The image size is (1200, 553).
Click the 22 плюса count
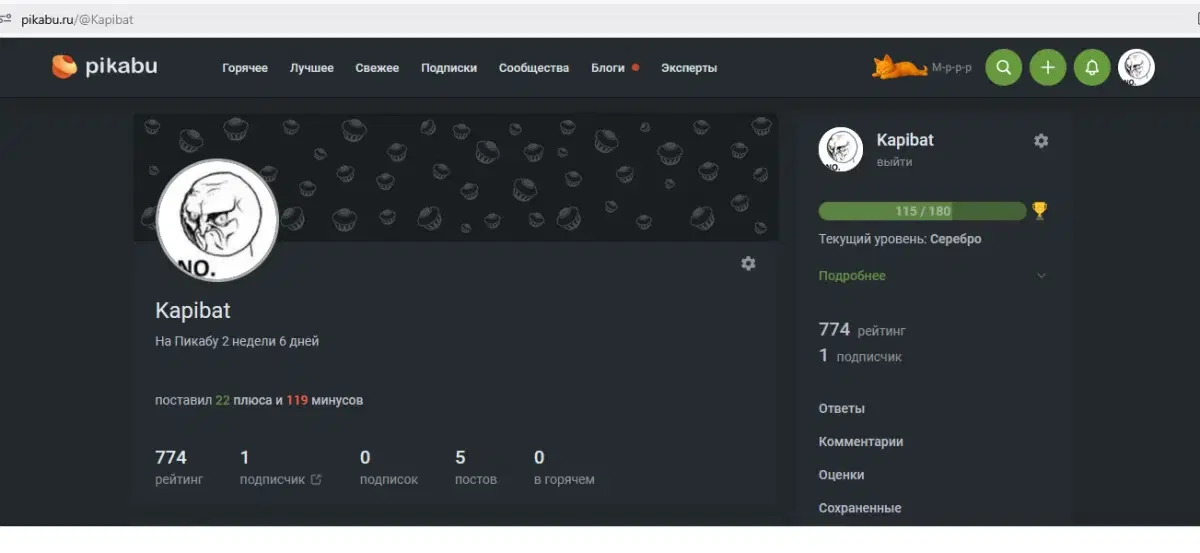pyautogui.click(x=243, y=400)
